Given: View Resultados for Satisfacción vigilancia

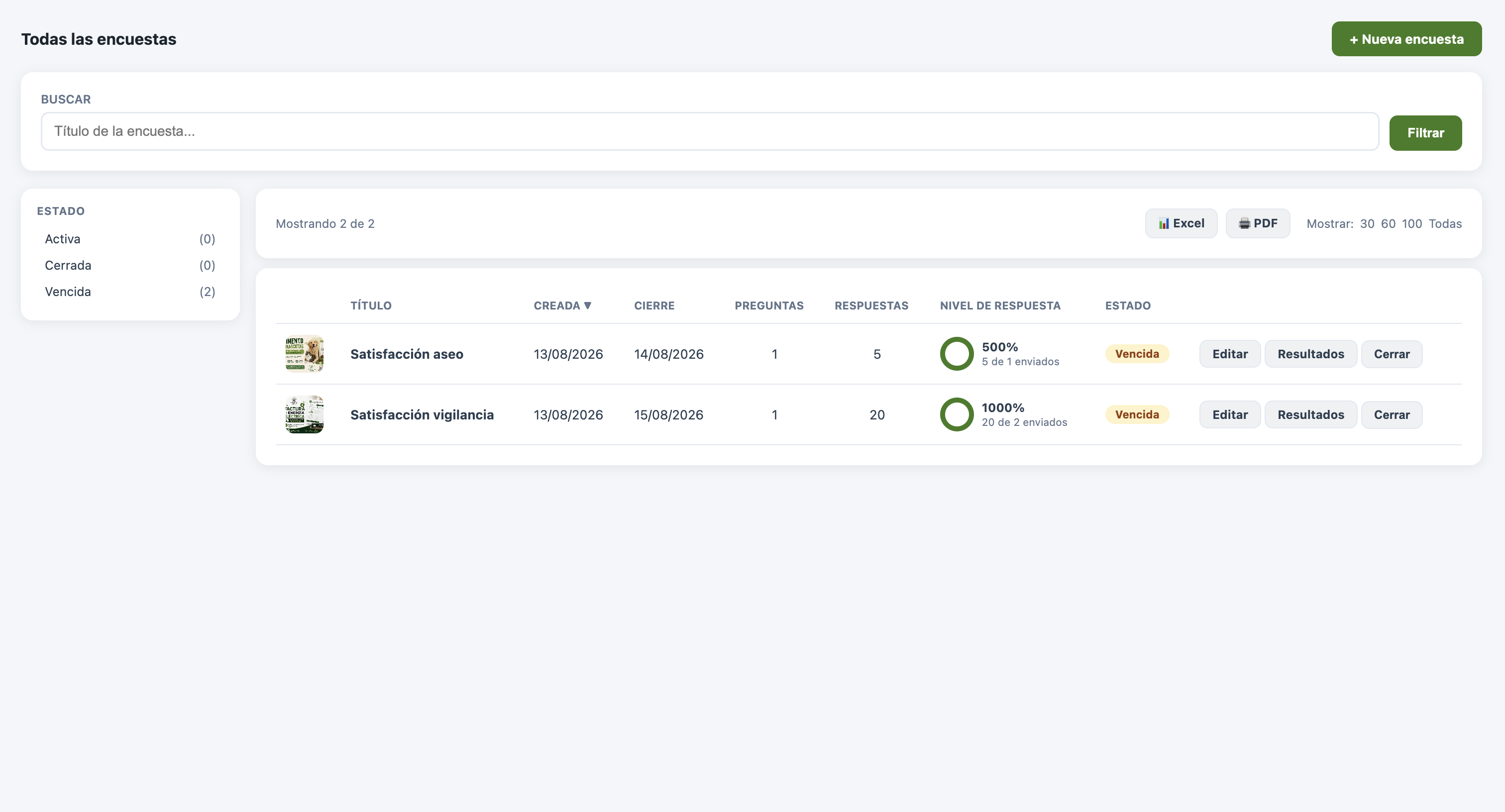Looking at the screenshot, I should click(1310, 415).
